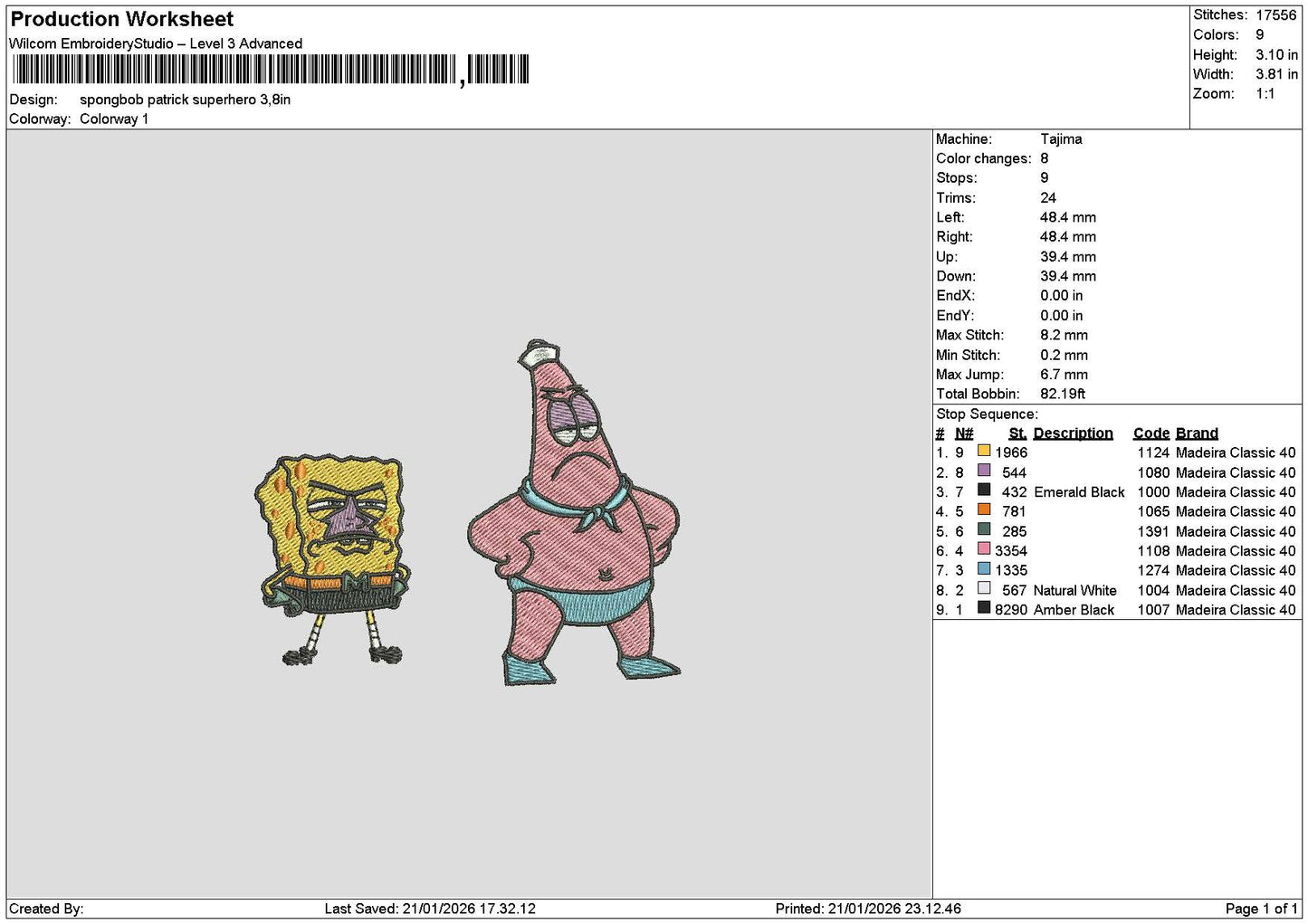Click the Width value '3.81 in'

tap(1276, 74)
